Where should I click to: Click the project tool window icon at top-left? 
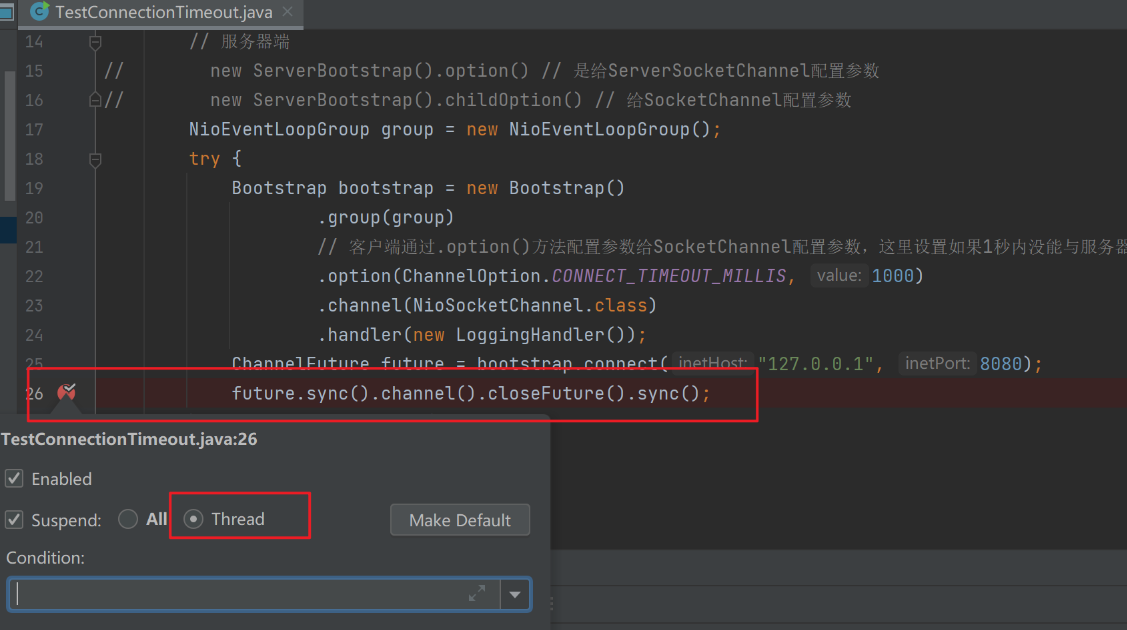pos(6,12)
